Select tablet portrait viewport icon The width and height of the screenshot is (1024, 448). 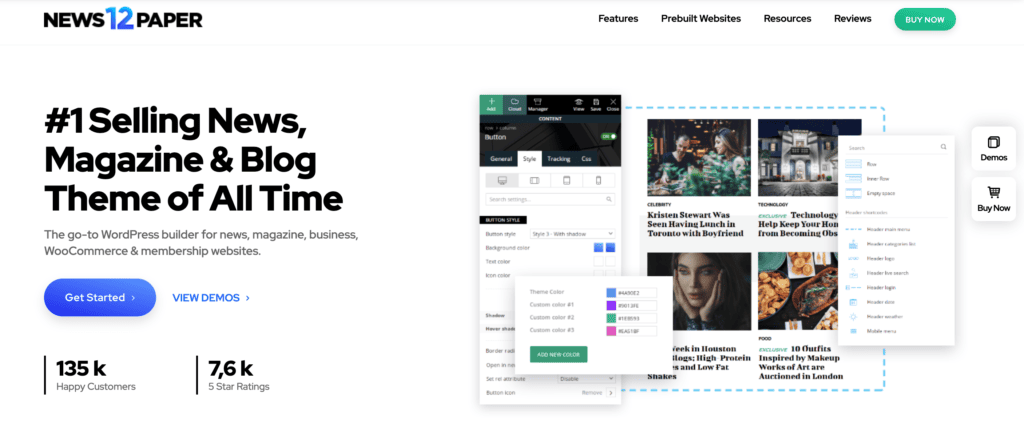(566, 180)
